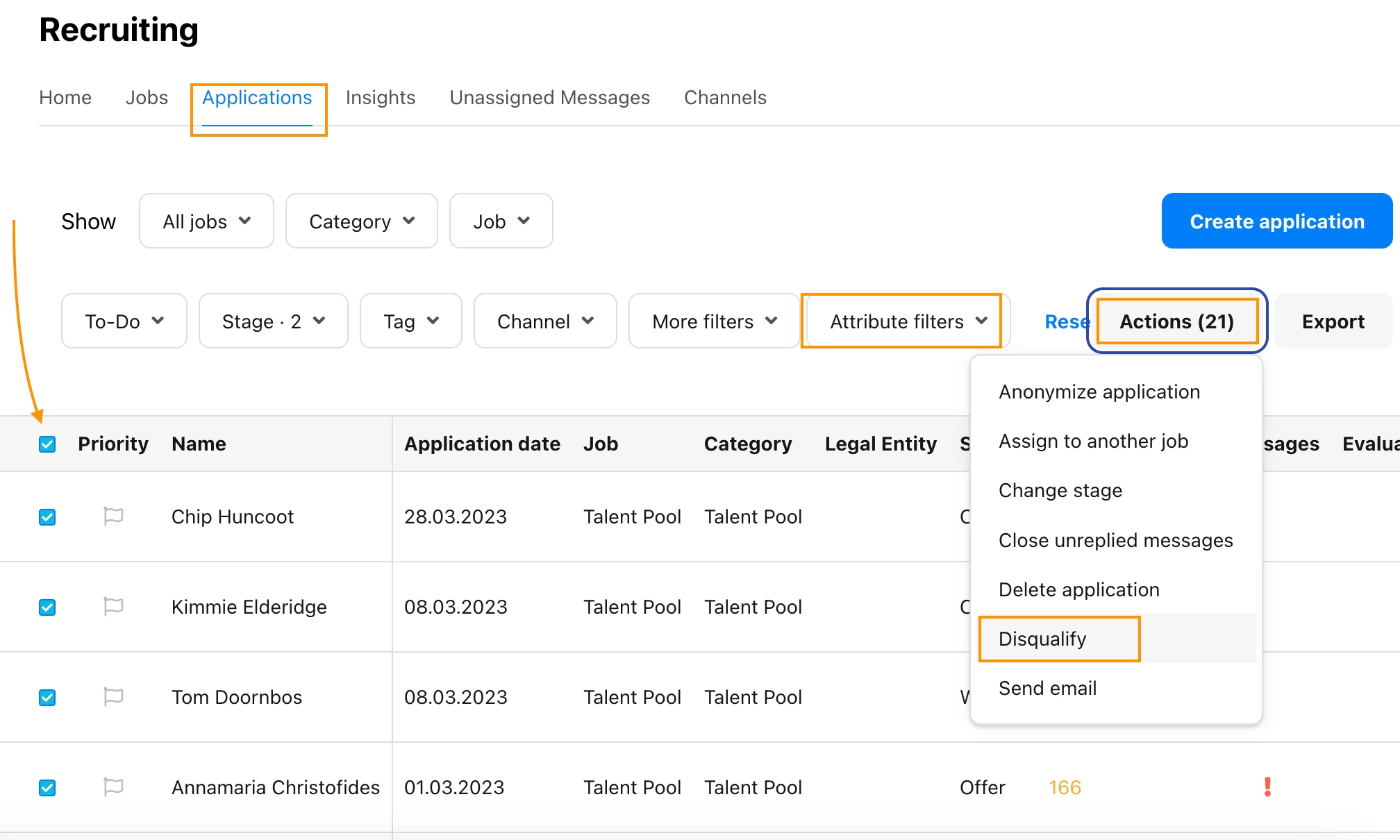This screenshot has height=840, width=1400.
Task: Open the Attribute filters dropdown
Action: tap(908, 321)
